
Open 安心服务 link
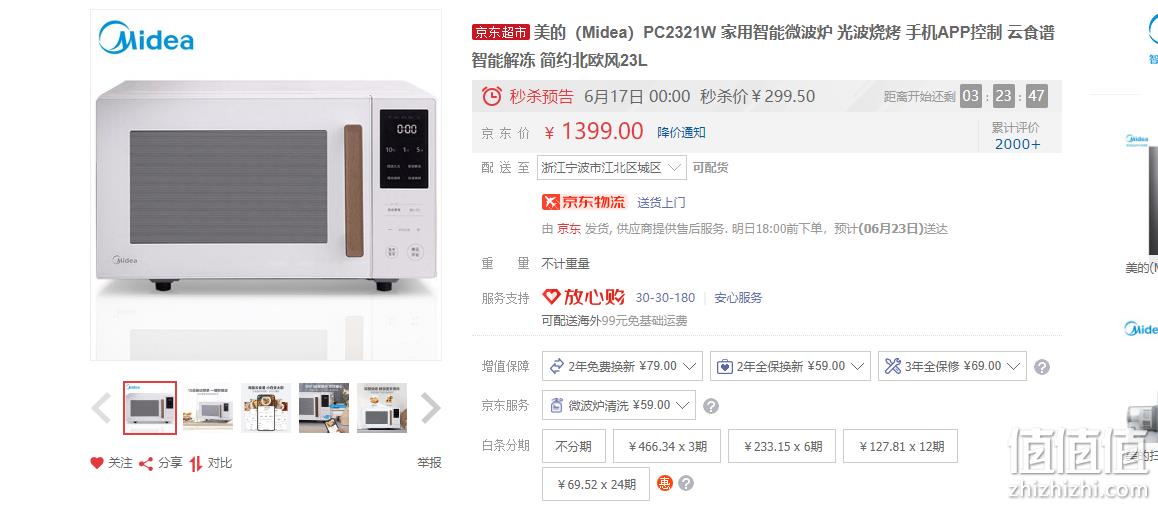coord(739,298)
